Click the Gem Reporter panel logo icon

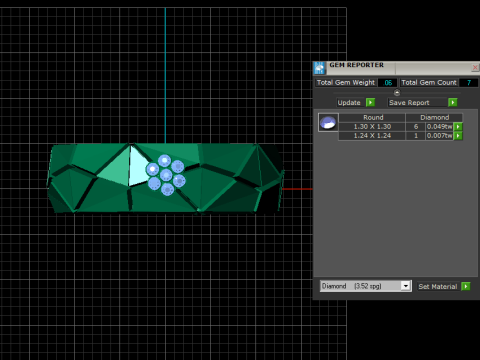click(319, 68)
